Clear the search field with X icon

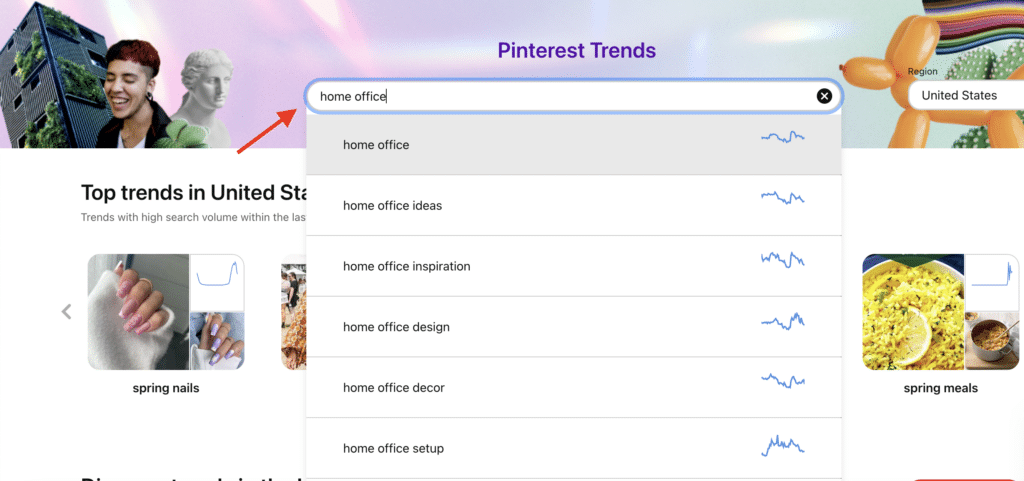tap(824, 96)
